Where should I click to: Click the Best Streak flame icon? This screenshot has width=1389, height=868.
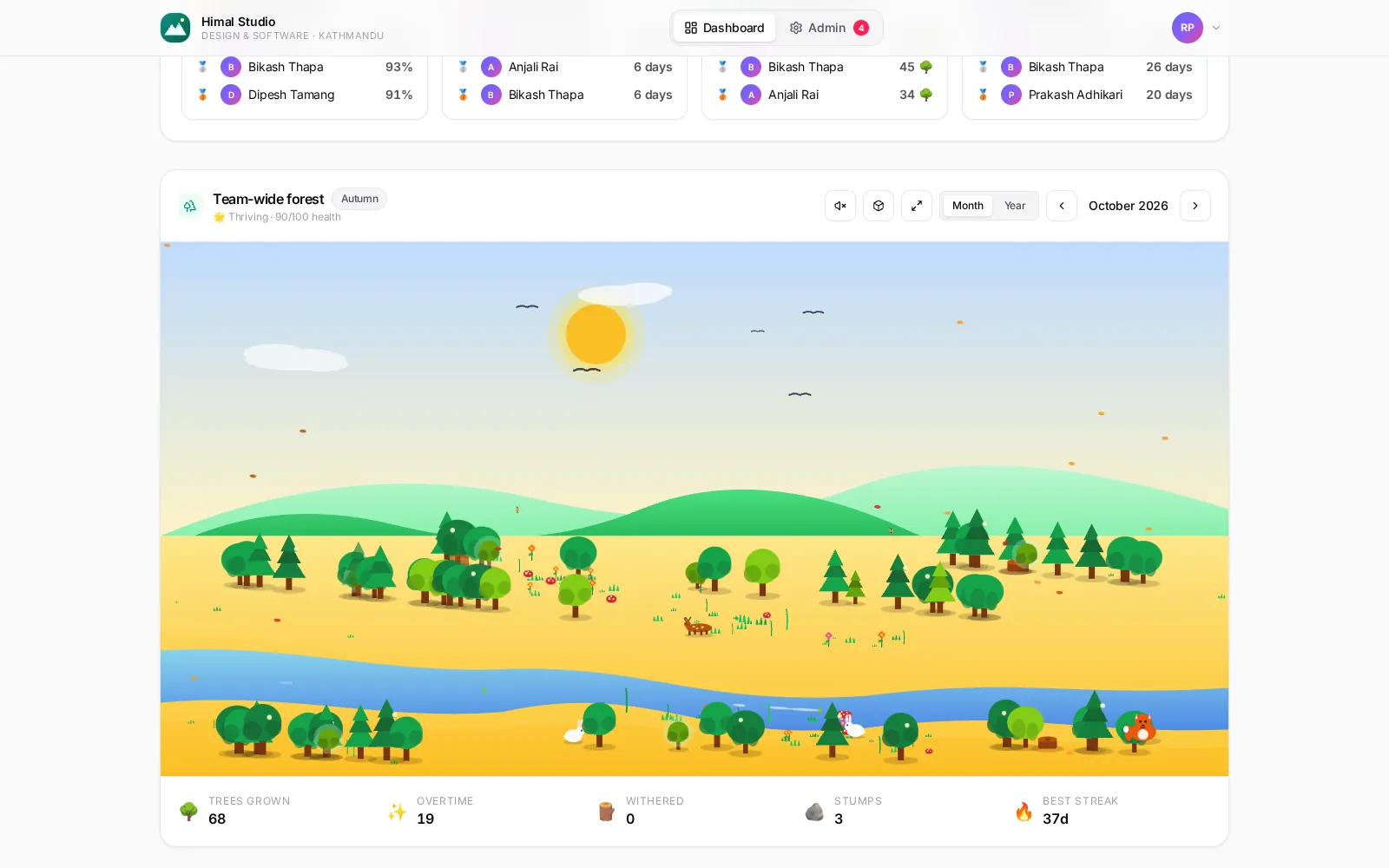(x=1024, y=811)
